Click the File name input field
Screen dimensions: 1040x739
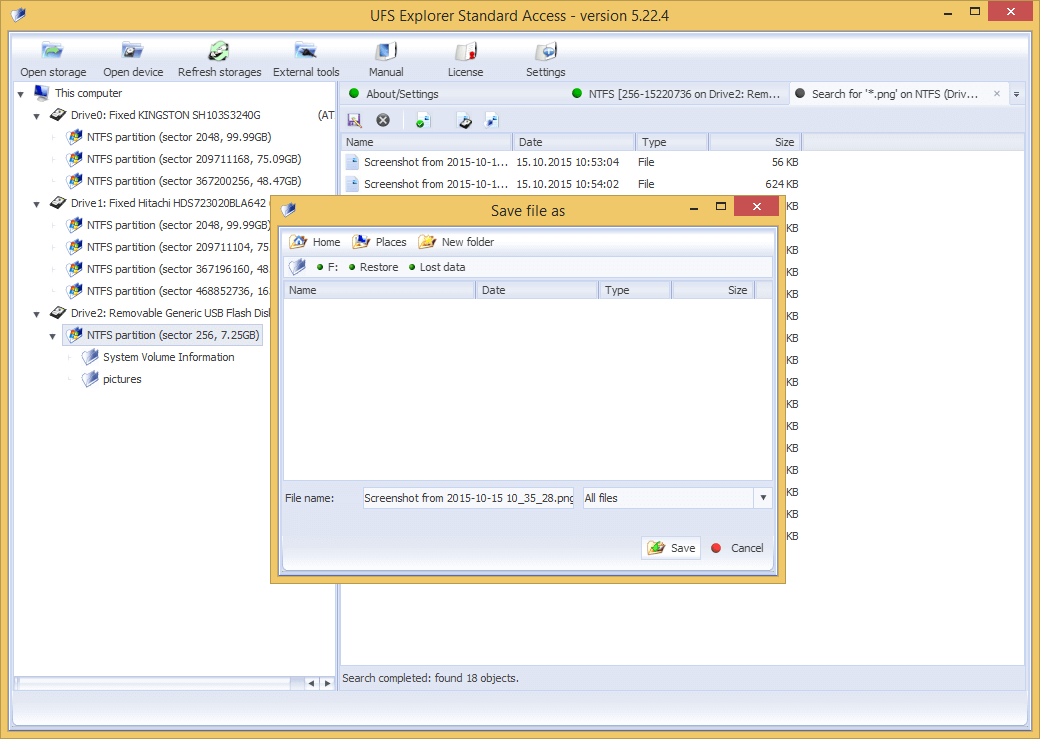pos(468,498)
